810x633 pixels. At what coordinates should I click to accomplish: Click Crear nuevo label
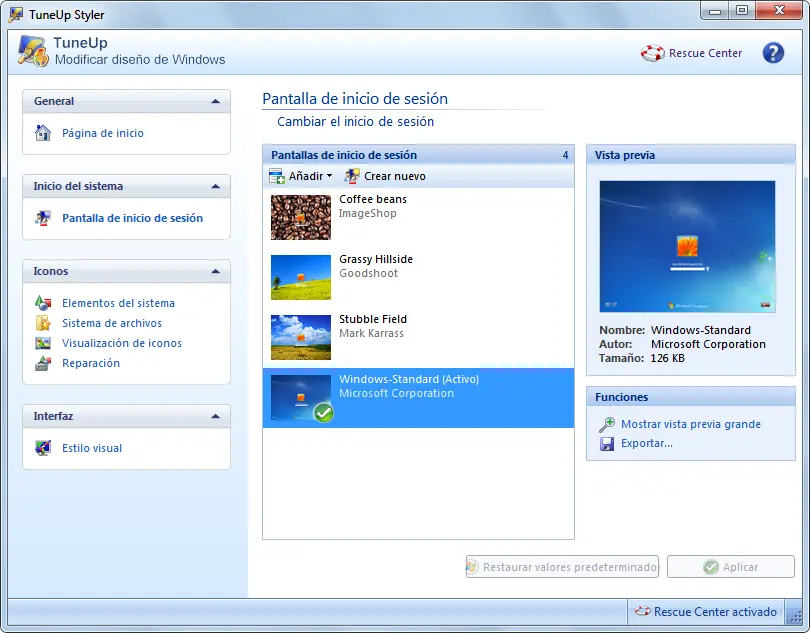coord(395,176)
